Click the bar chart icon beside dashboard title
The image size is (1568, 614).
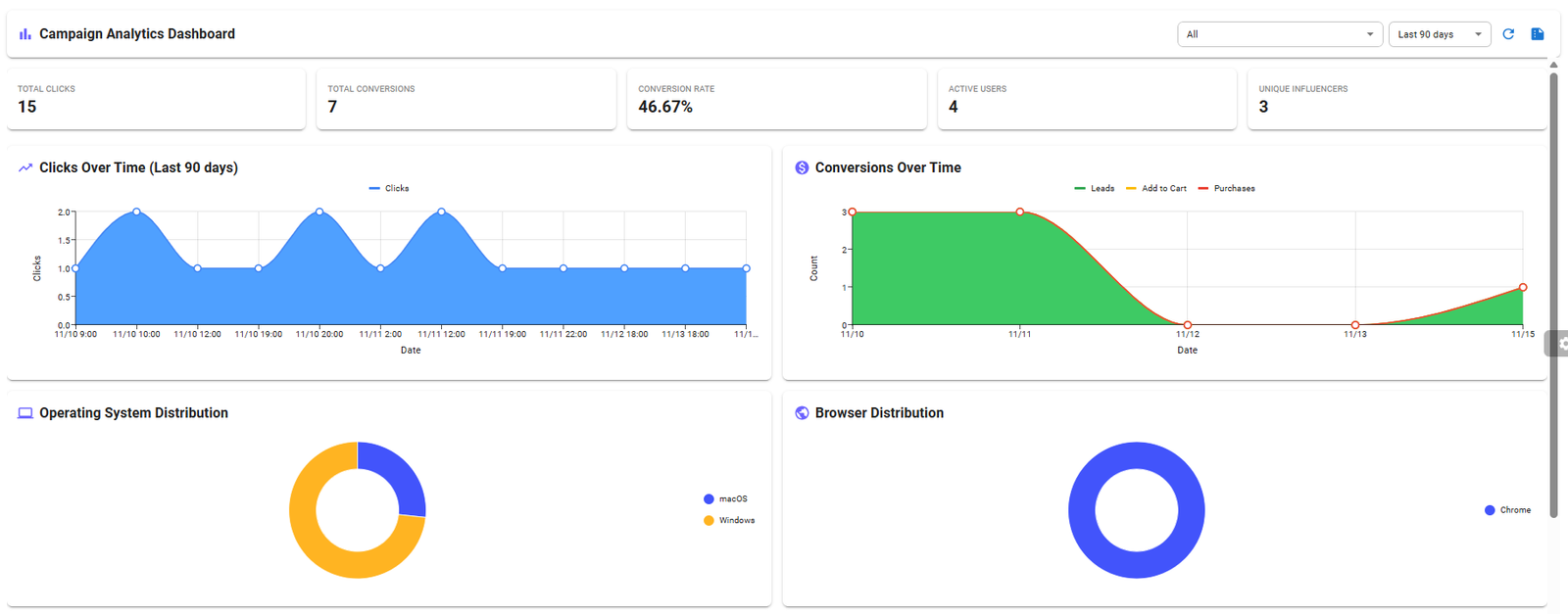(25, 34)
